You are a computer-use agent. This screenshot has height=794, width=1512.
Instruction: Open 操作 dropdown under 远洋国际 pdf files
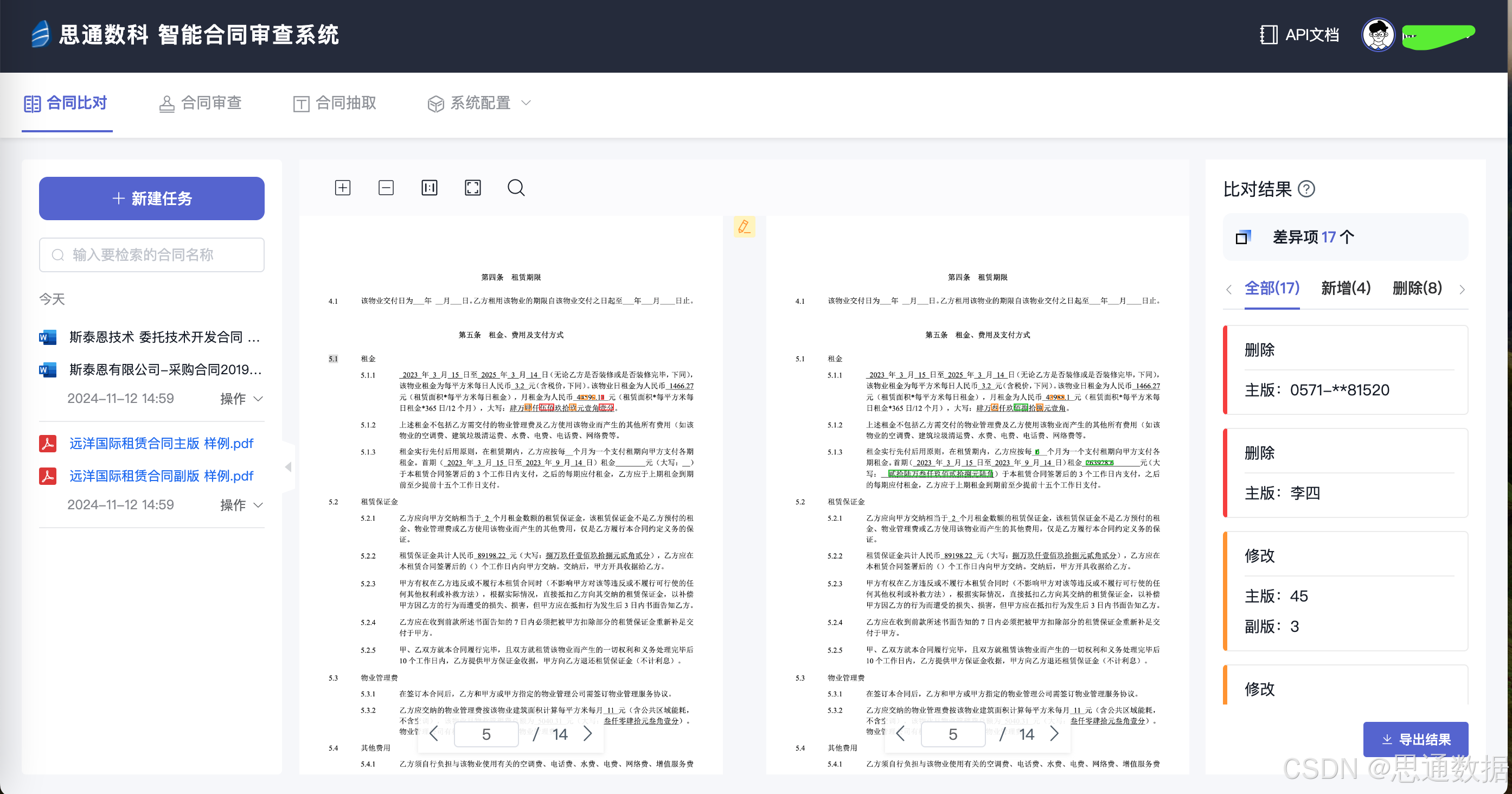coord(241,505)
